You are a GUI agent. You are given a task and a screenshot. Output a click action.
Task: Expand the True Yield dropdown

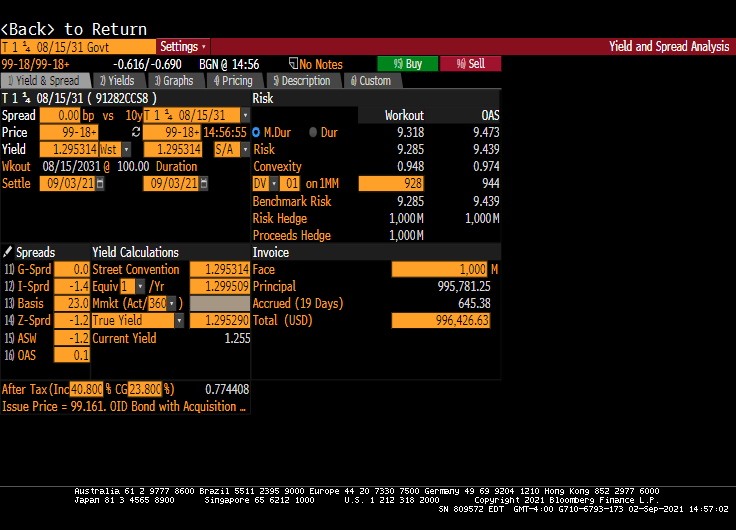point(179,321)
